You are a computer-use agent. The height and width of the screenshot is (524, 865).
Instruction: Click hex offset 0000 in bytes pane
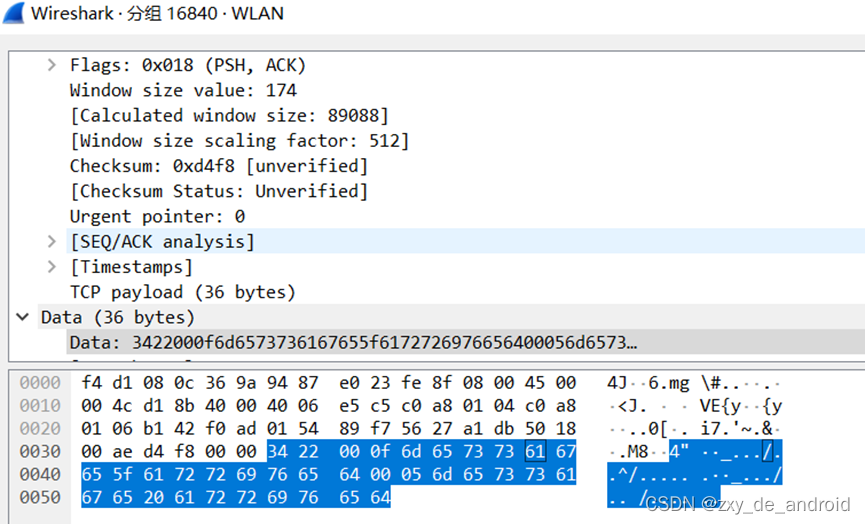coord(40,382)
